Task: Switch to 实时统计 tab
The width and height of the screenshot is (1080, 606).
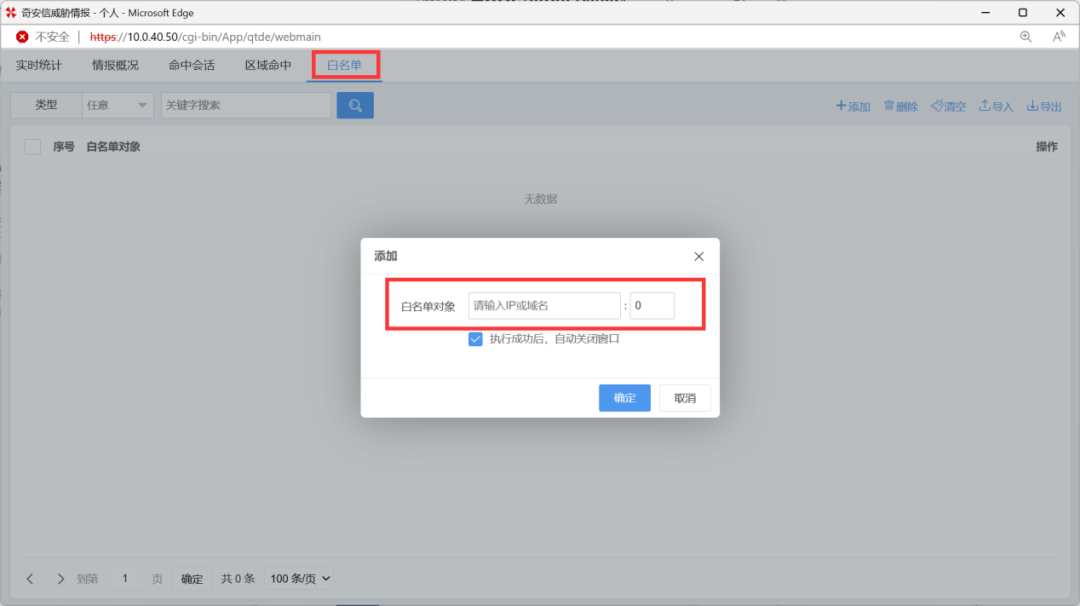Action: point(39,65)
